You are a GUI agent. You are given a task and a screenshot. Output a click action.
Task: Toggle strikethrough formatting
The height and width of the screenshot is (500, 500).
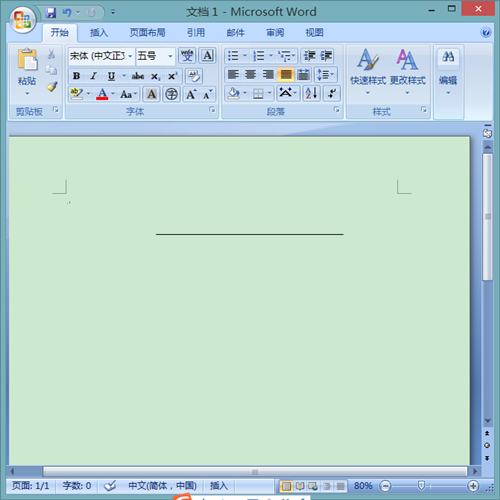point(138,76)
